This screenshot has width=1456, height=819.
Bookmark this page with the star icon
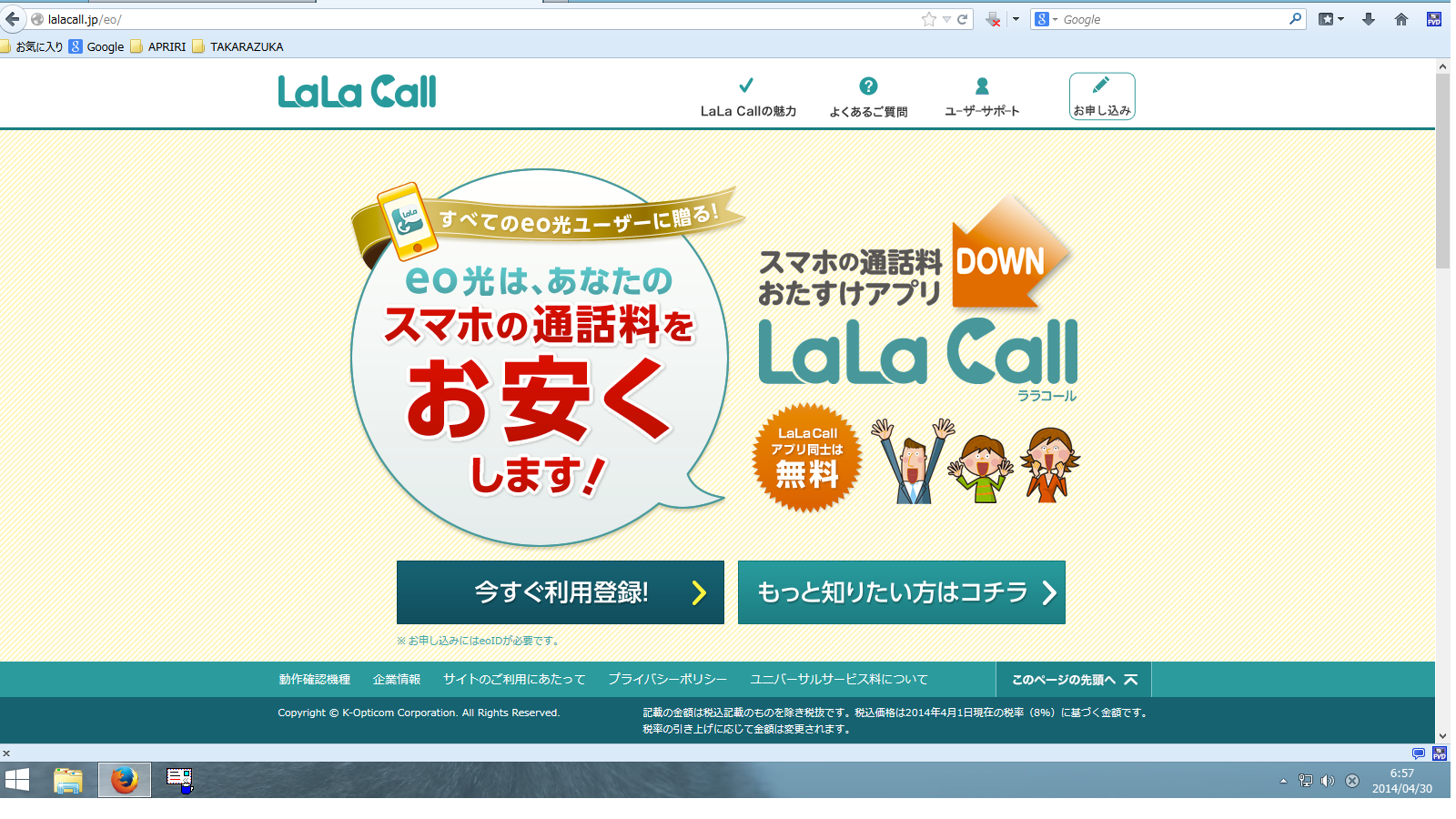click(x=928, y=19)
